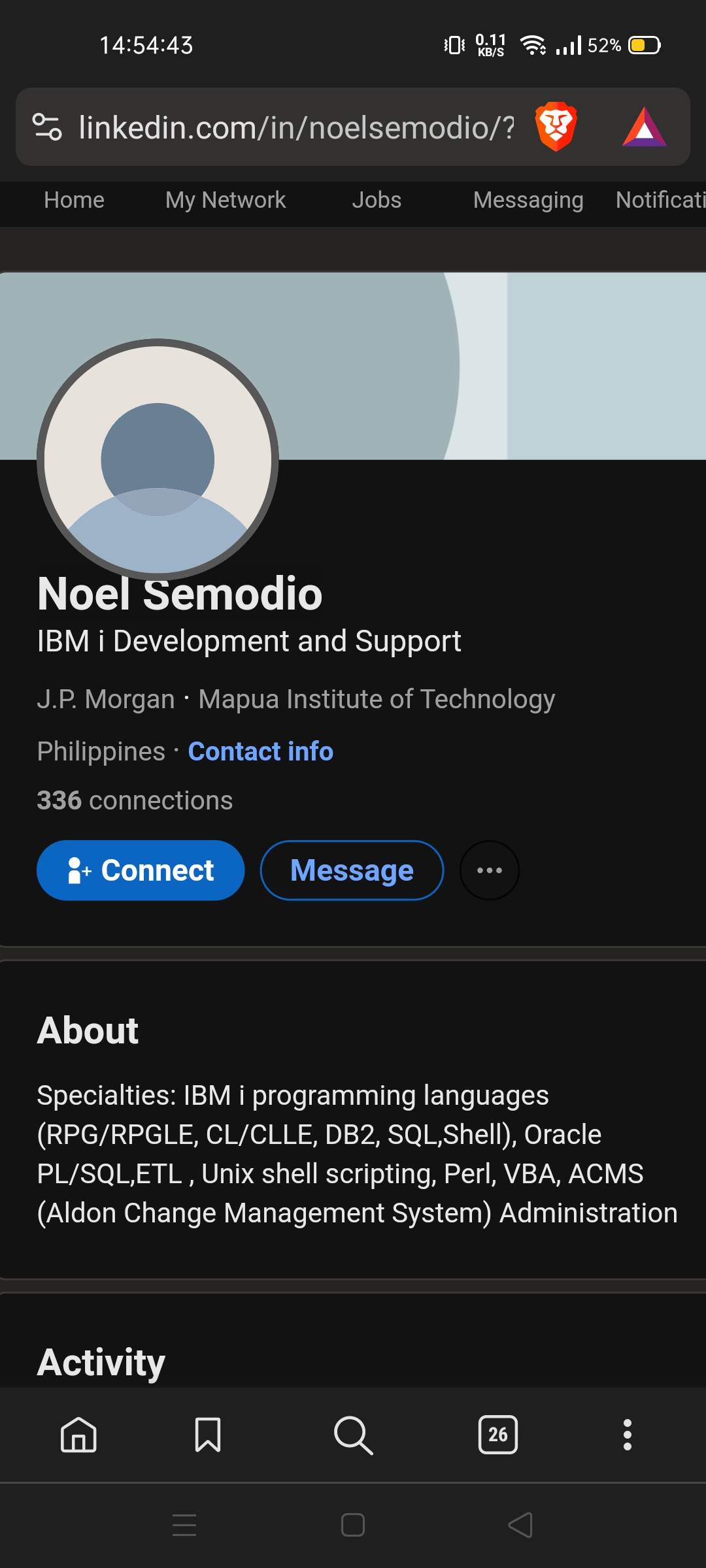Image resolution: width=706 pixels, height=1568 pixels.
Task: Open Contact info link
Action: pyautogui.click(x=261, y=751)
